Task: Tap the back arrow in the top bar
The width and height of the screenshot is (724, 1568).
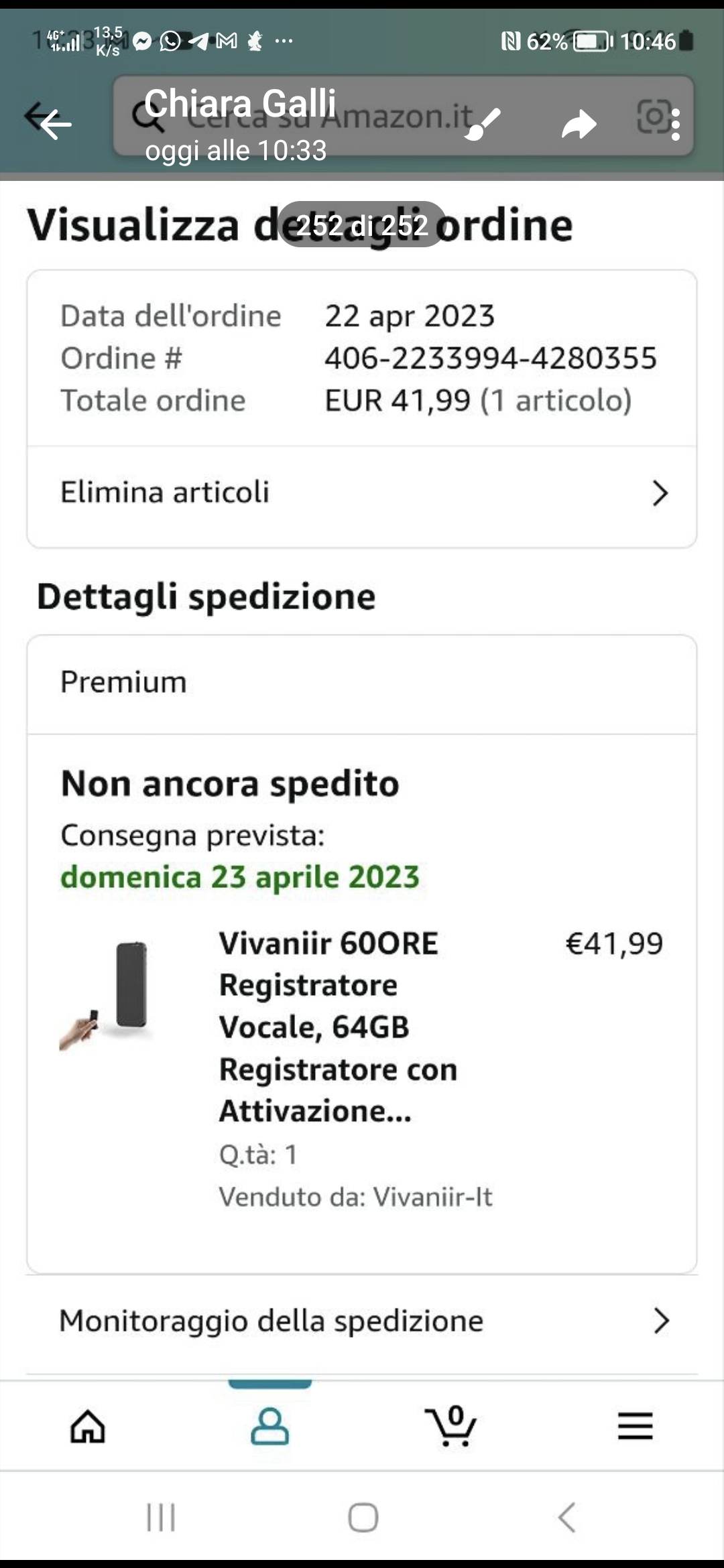Action: [x=55, y=124]
